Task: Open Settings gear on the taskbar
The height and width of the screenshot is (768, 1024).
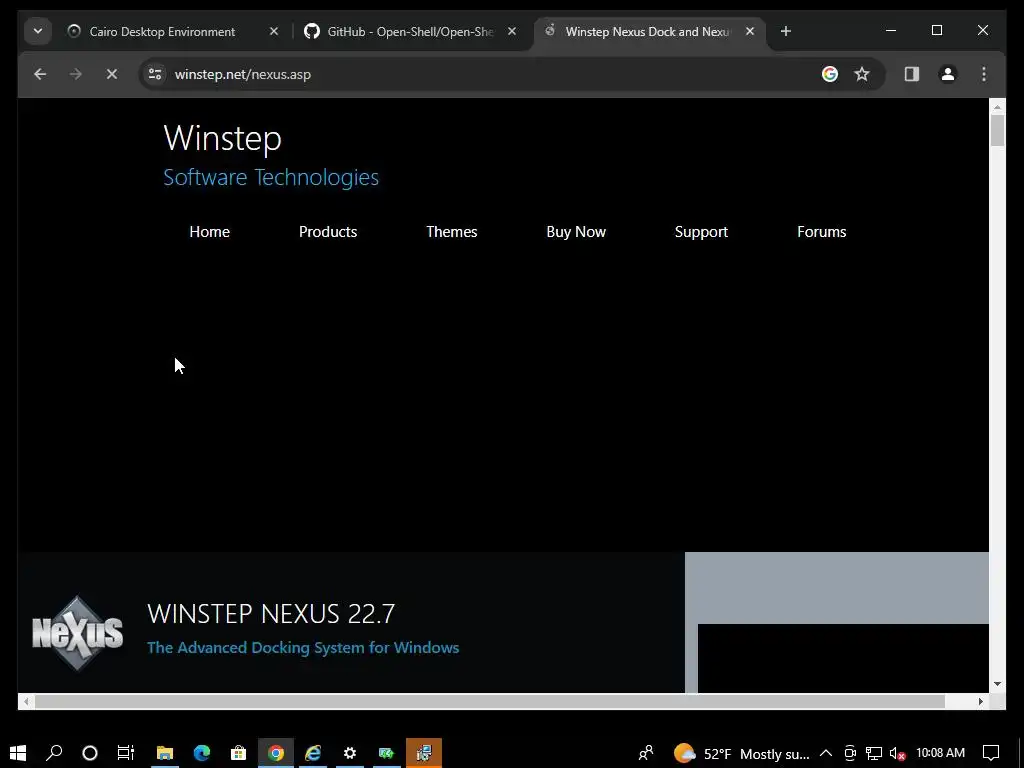Action: click(350, 753)
